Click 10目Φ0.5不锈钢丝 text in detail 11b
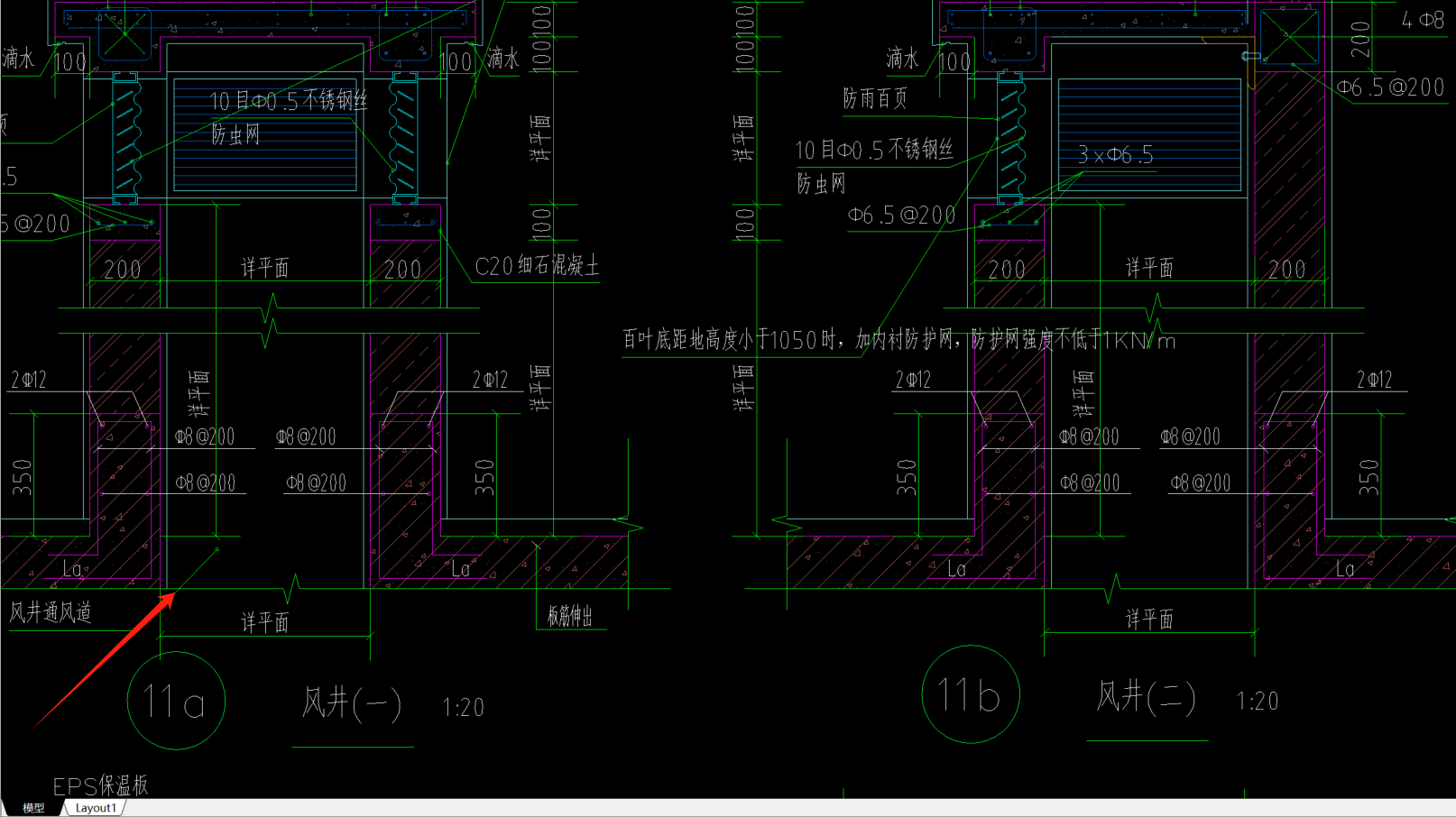Image resolution: width=1456 pixels, height=817 pixels. pos(874,150)
